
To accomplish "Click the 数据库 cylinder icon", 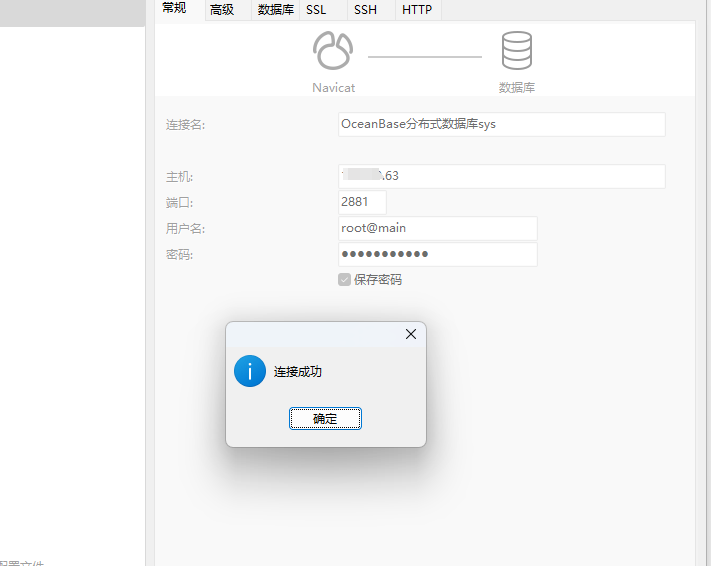I will 517,50.
